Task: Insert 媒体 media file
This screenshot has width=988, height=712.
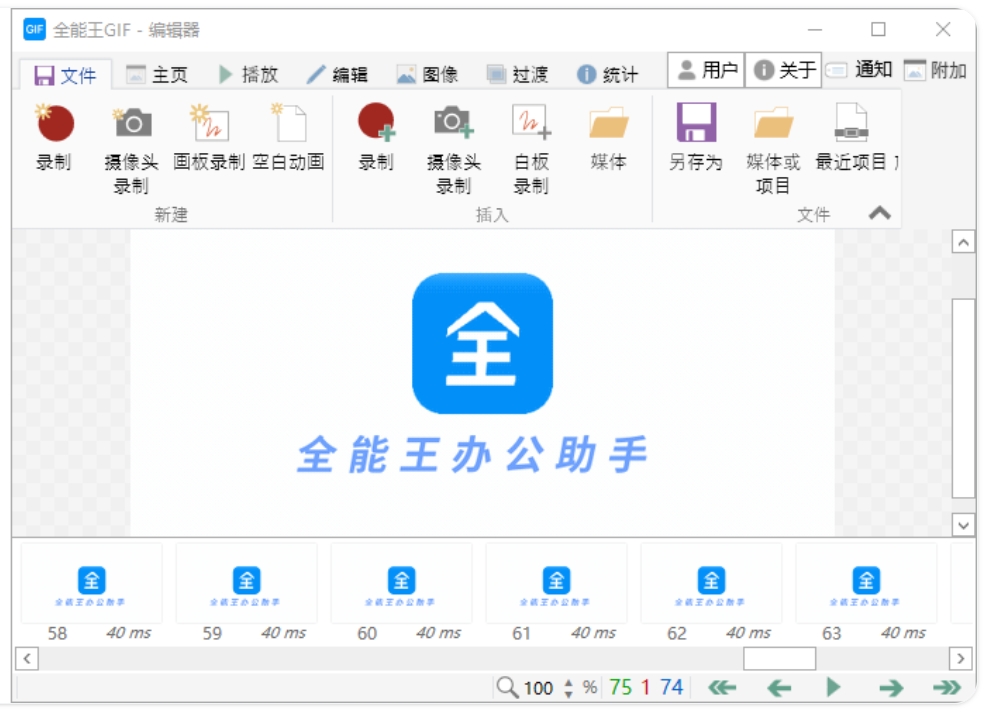Action: tap(608, 137)
